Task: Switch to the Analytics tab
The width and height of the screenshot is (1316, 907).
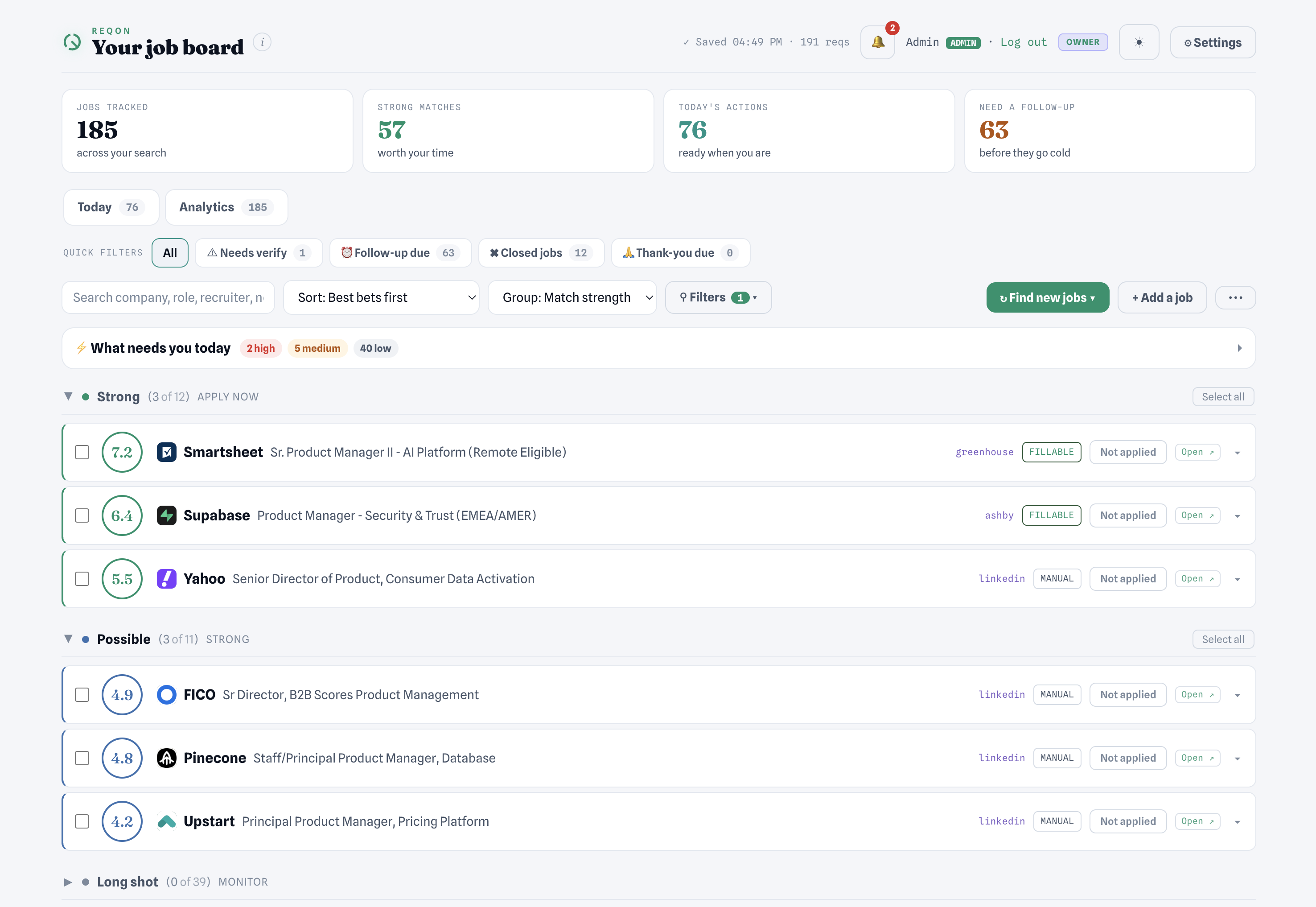Action: 226,207
